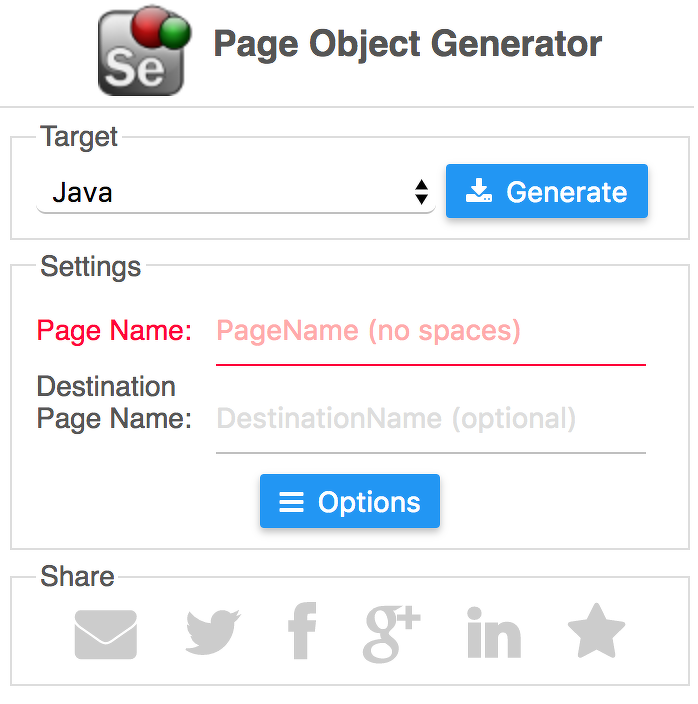This screenshot has height=704, width=698.
Task: Focus the DestinationName (optional) input field
Action: pos(430,418)
